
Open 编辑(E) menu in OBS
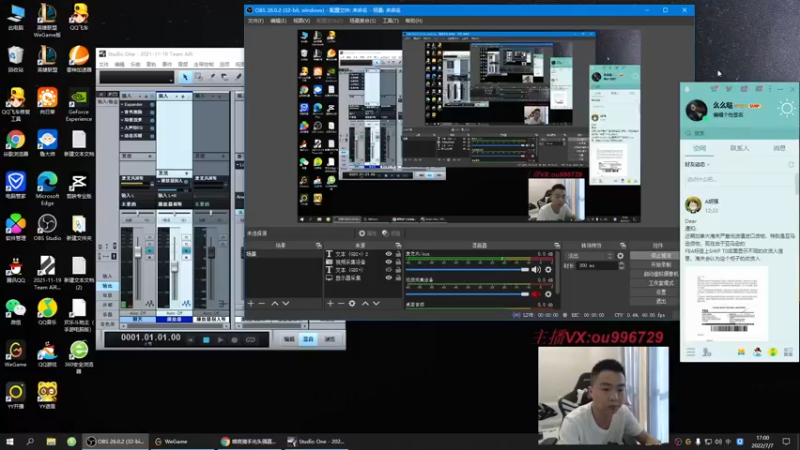coord(278,21)
